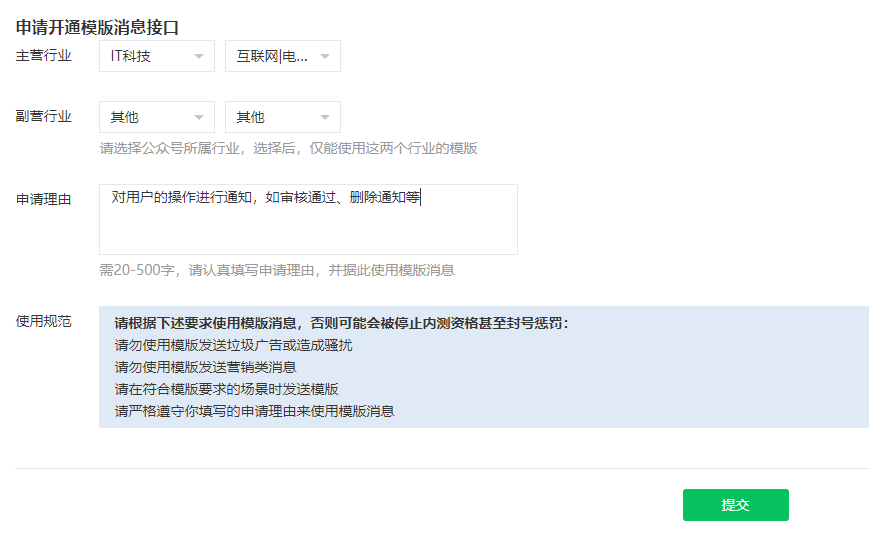
Task: Click the 主营行业 label
Action: tap(44, 56)
